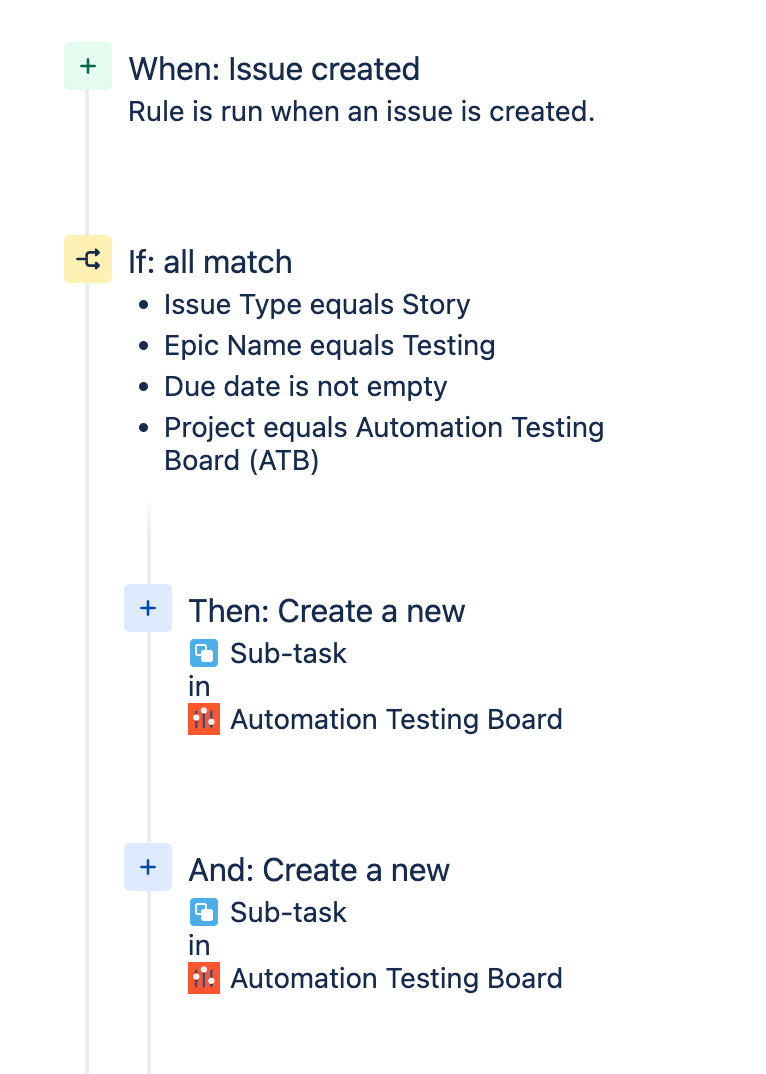Click the Sub-task label under Then action
The height and width of the screenshot is (1074, 766).
[288, 653]
